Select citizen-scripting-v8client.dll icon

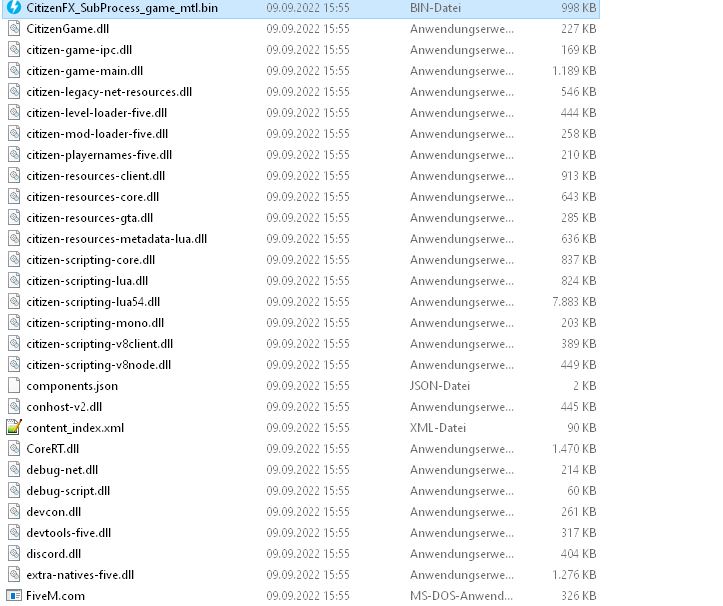[x=14, y=344]
